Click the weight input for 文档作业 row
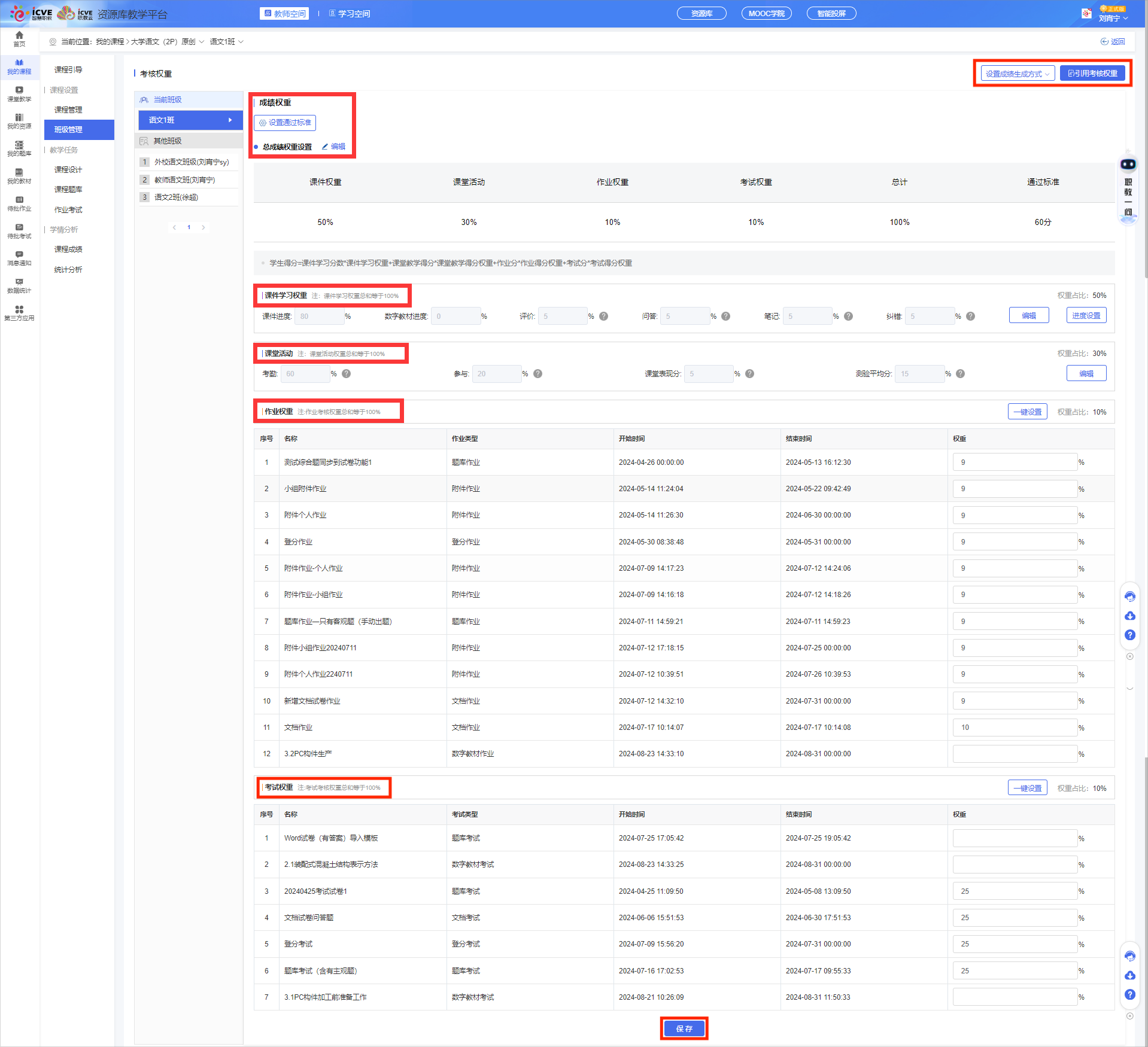 (1015, 728)
